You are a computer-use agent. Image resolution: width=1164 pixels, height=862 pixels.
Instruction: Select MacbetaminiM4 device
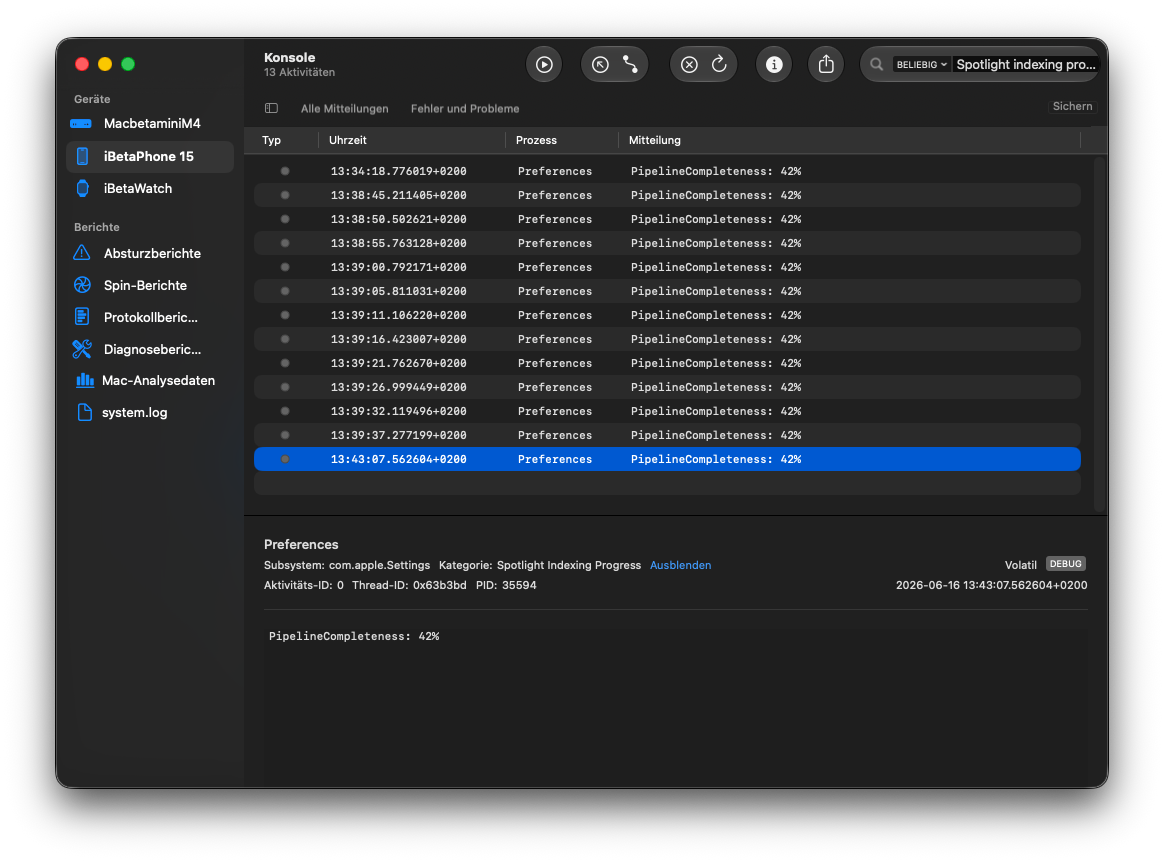coord(150,123)
